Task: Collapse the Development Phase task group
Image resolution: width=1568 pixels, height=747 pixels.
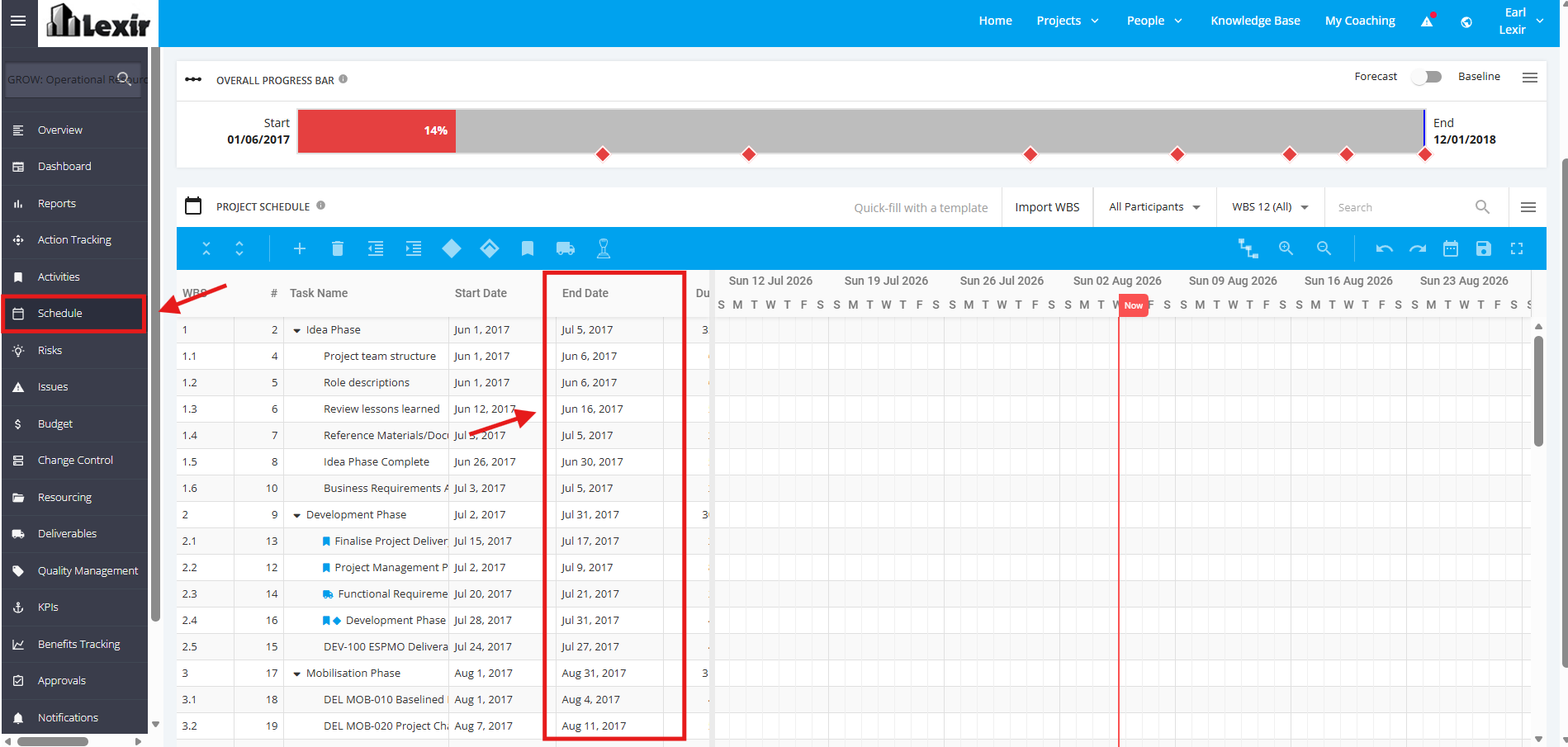Action: (297, 515)
